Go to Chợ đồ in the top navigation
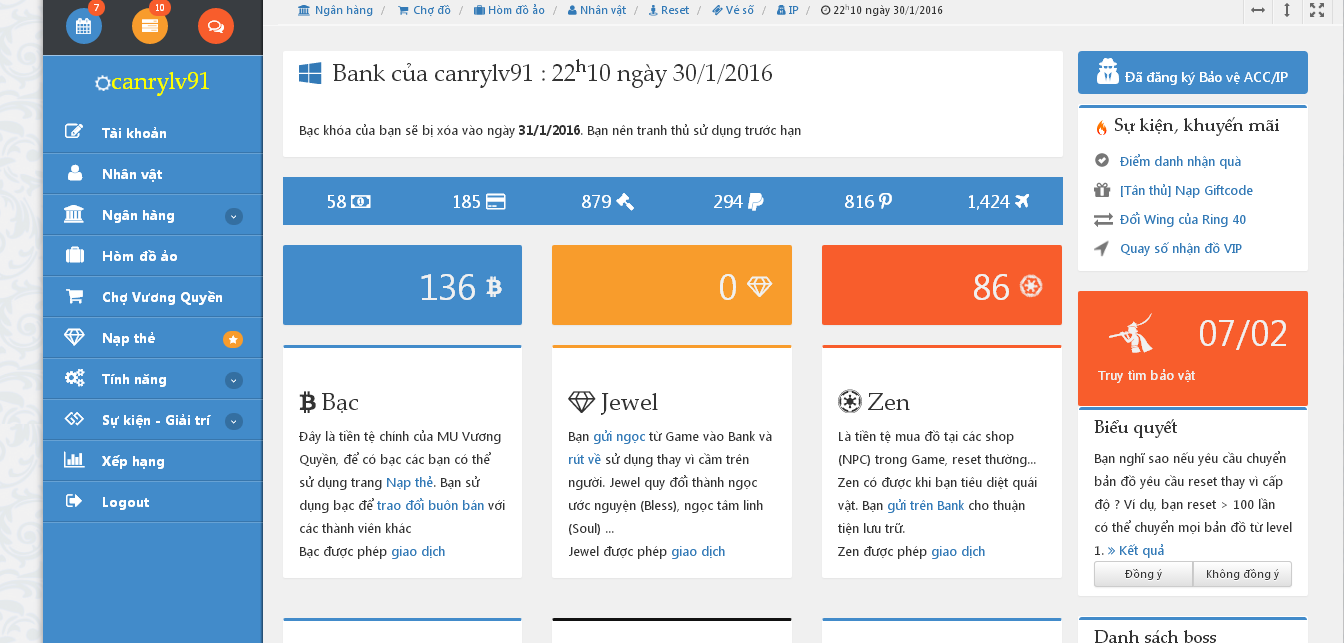Screen dimensions: 1344x643 [424, 10]
